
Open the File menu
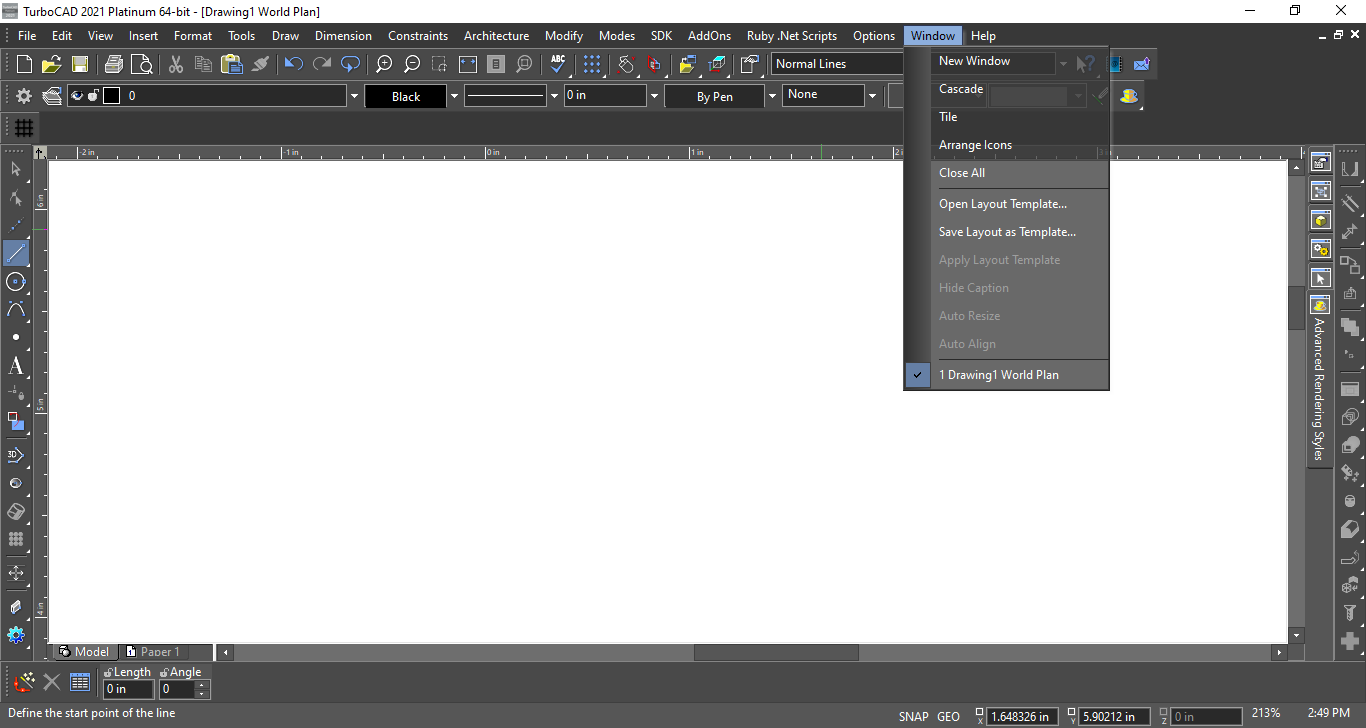pos(27,36)
